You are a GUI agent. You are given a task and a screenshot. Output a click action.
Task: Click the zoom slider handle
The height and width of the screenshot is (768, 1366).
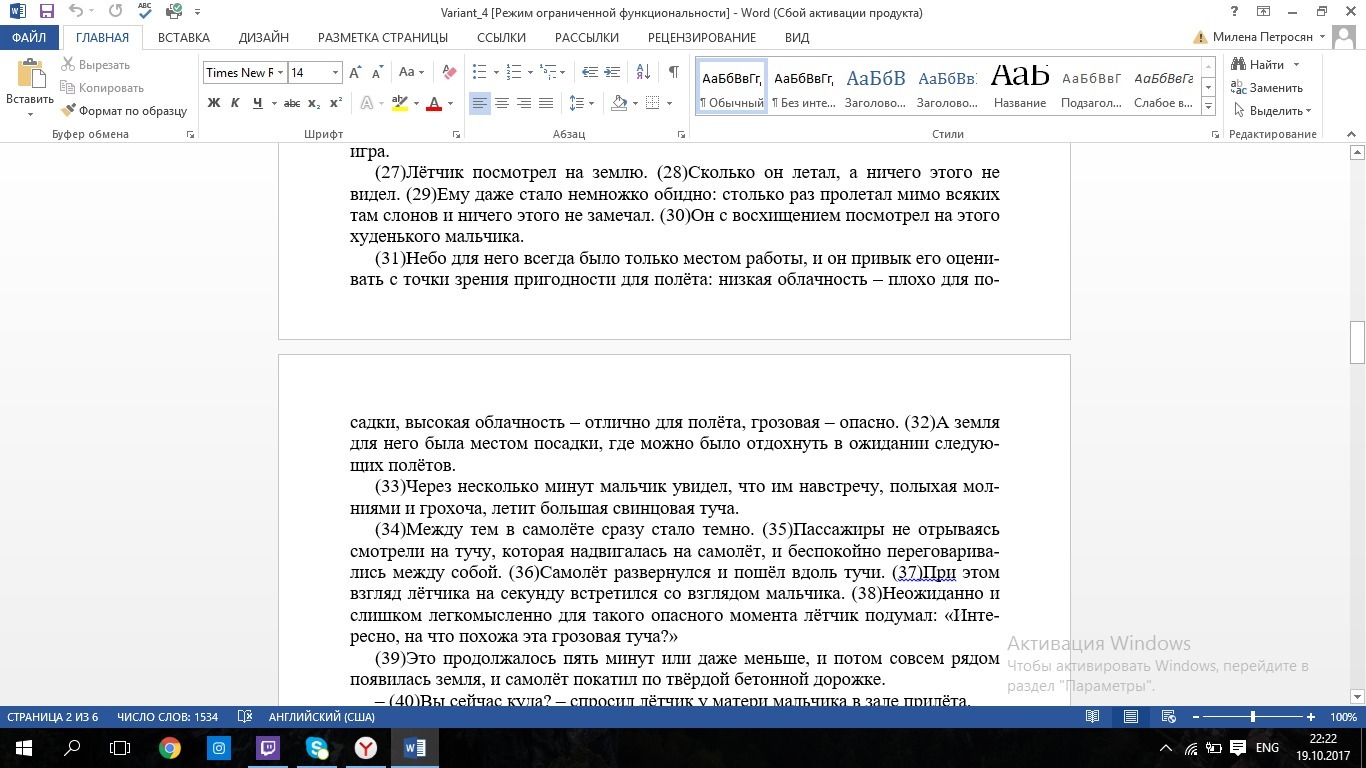coord(1253,717)
